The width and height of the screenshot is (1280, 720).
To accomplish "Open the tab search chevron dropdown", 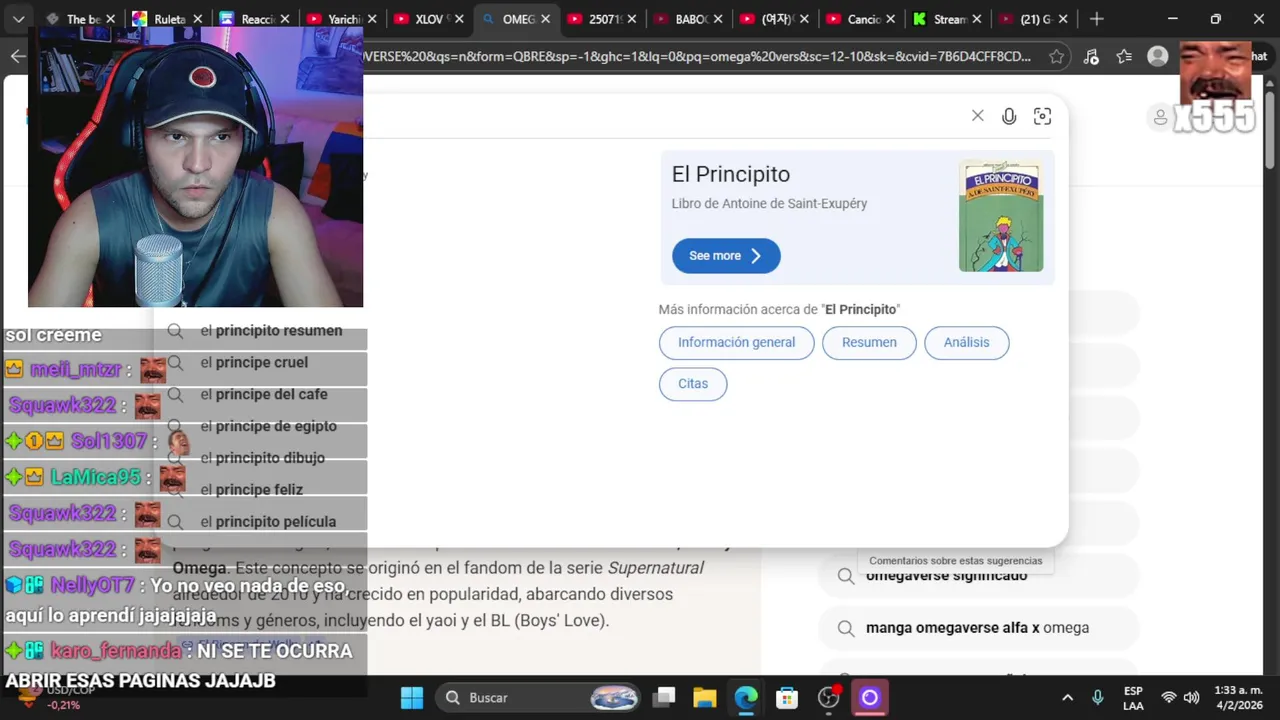I will 18,19.
